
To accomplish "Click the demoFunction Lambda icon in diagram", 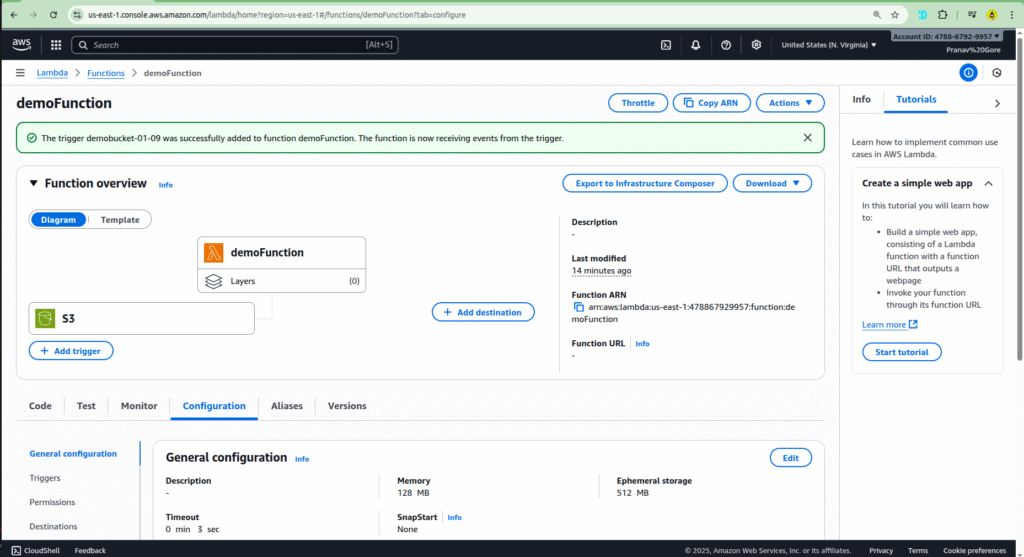I will pos(214,253).
